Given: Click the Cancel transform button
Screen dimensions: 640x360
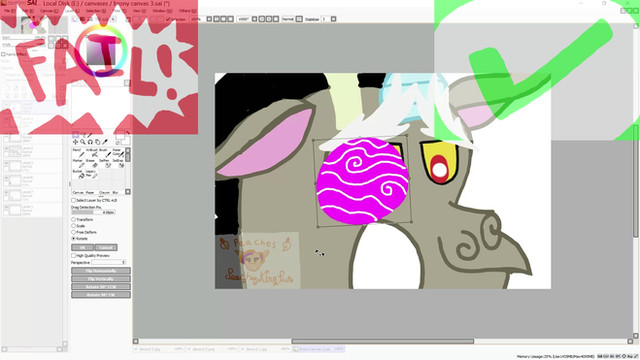Looking at the screenshot, I should pyautogui.click(x=106, y=247).
